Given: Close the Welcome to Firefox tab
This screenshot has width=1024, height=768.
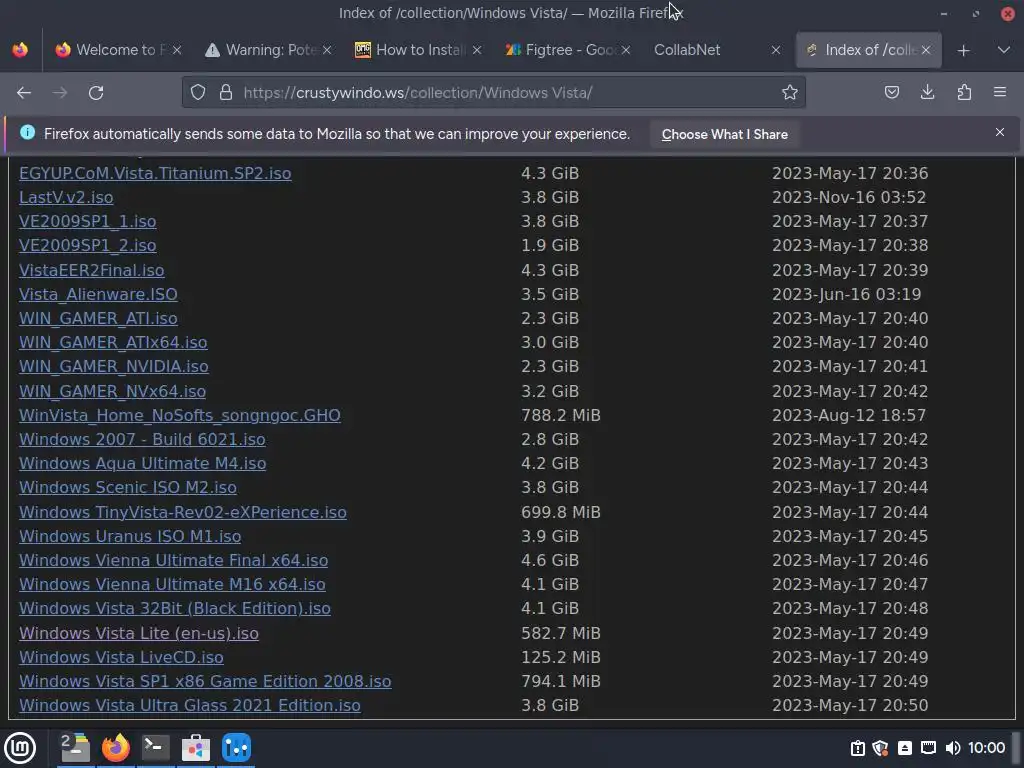Looking at the screenshot, I should 176,50.
